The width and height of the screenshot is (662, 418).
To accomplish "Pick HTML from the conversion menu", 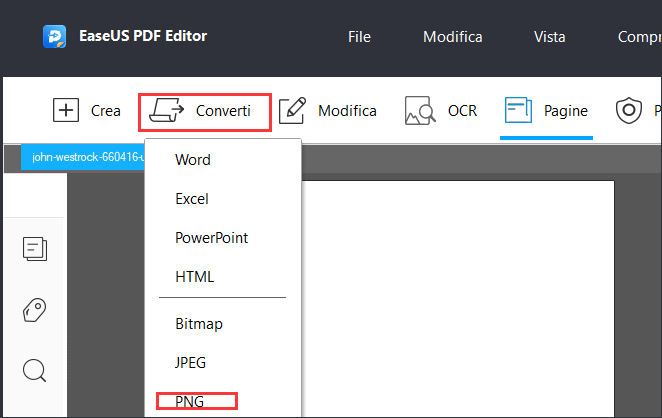I will 194,276.
